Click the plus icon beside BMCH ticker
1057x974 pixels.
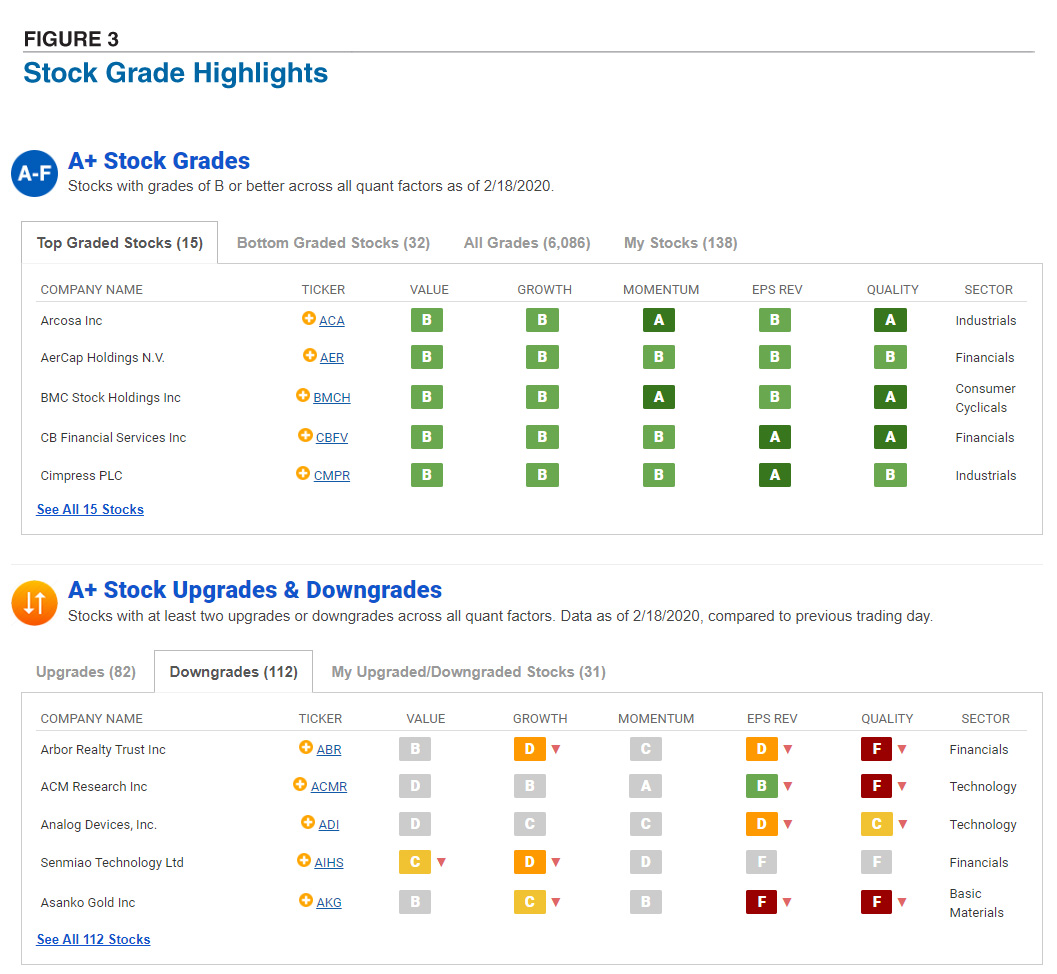tap(303, 395)
